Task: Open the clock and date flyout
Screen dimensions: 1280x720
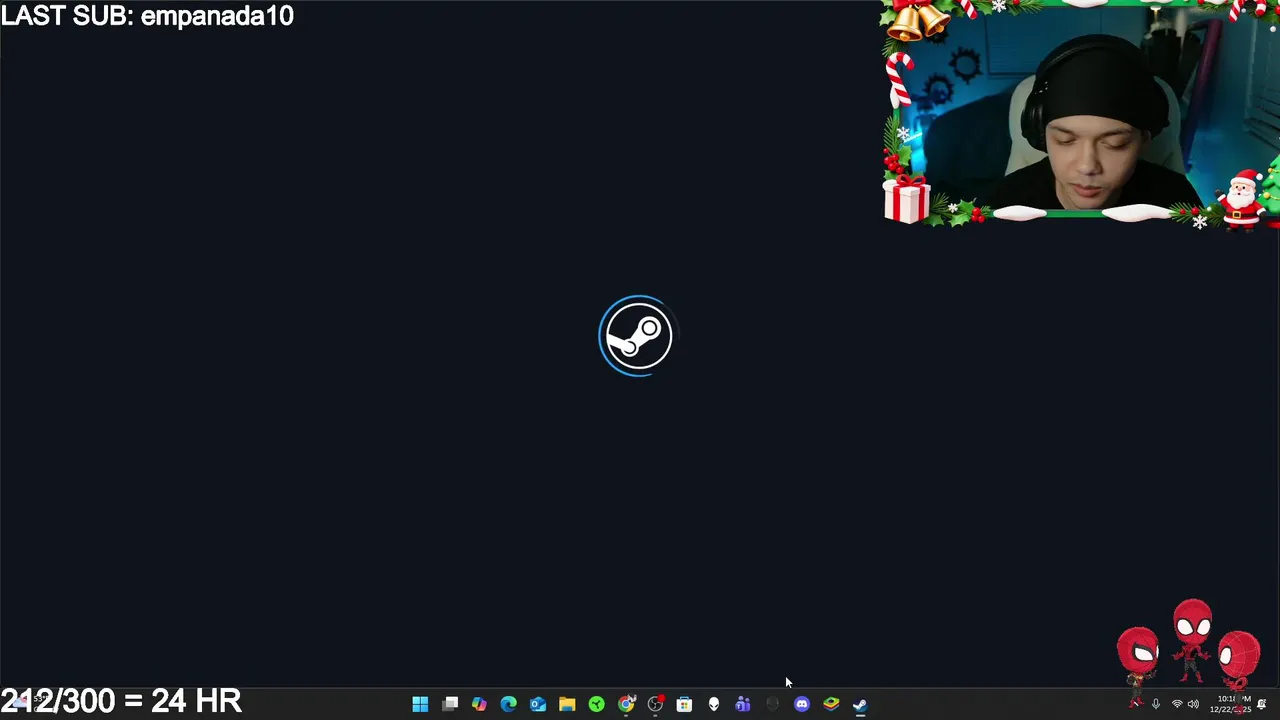Action: pyautogui.click(x=1233, y=704)
